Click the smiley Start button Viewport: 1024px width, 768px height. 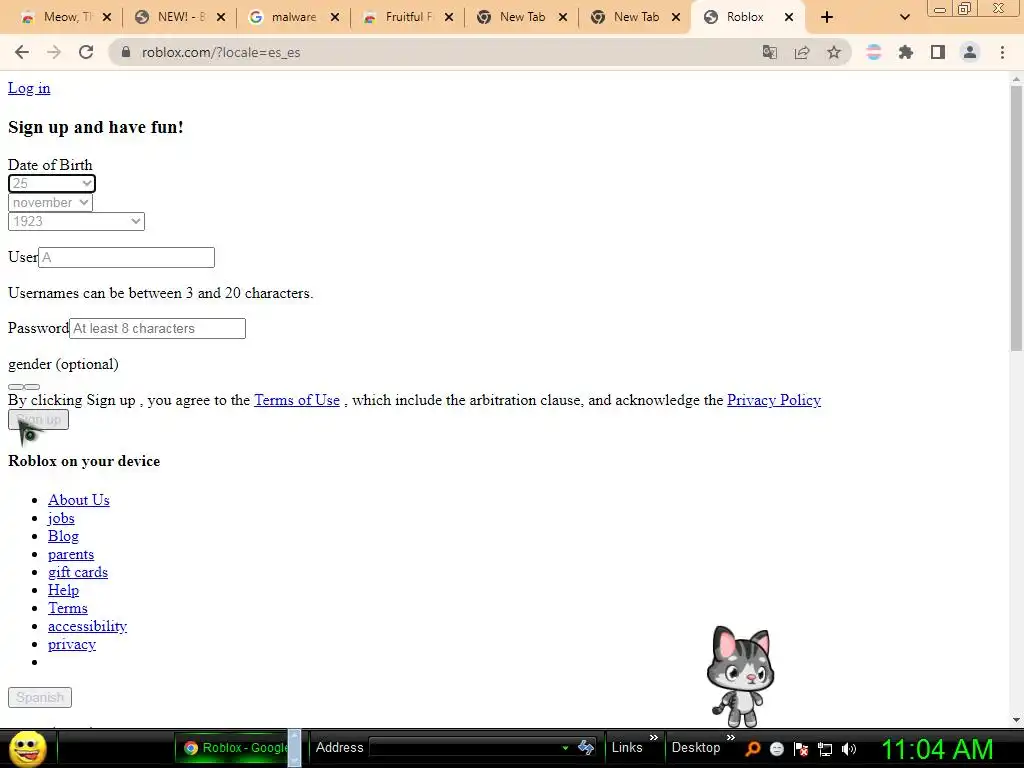coord(27,748)
